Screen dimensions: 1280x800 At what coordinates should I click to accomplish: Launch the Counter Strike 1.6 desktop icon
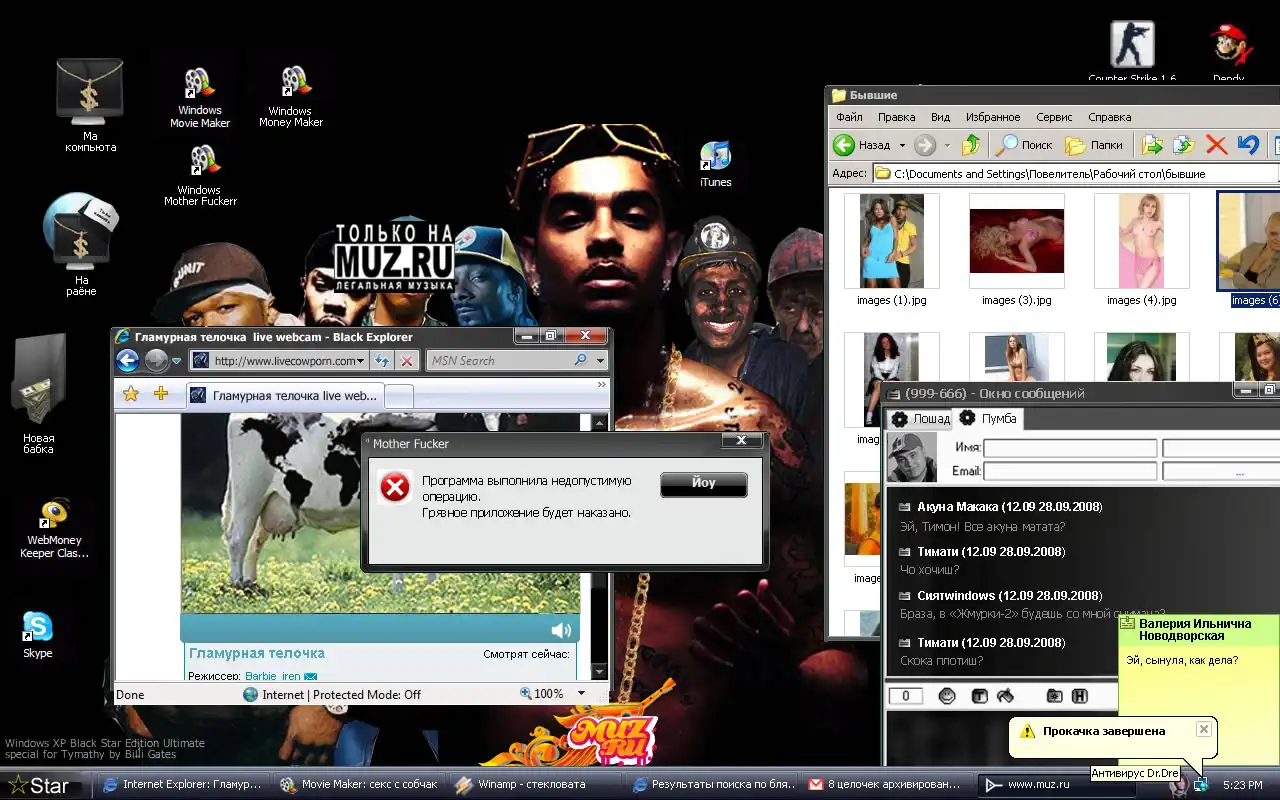1132,47
